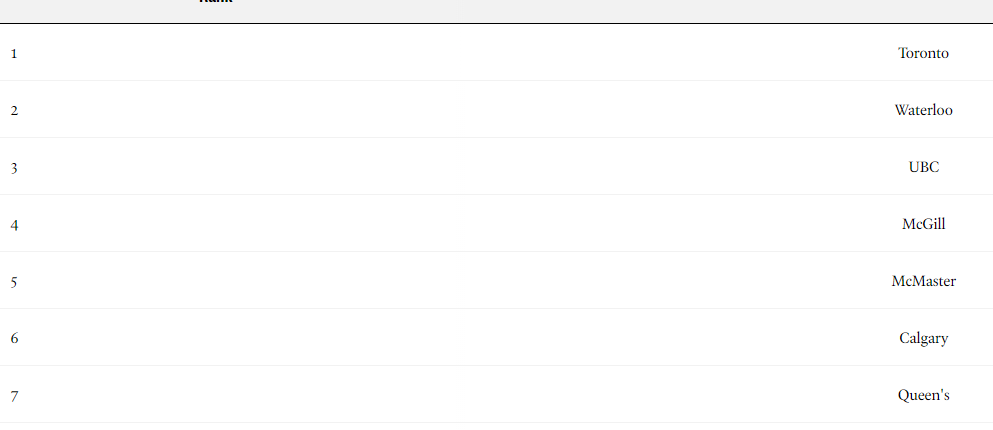This screenshot has height=430, width=993.
Task: Select the entire table row containing Toronto
Action: click(496, 53)
